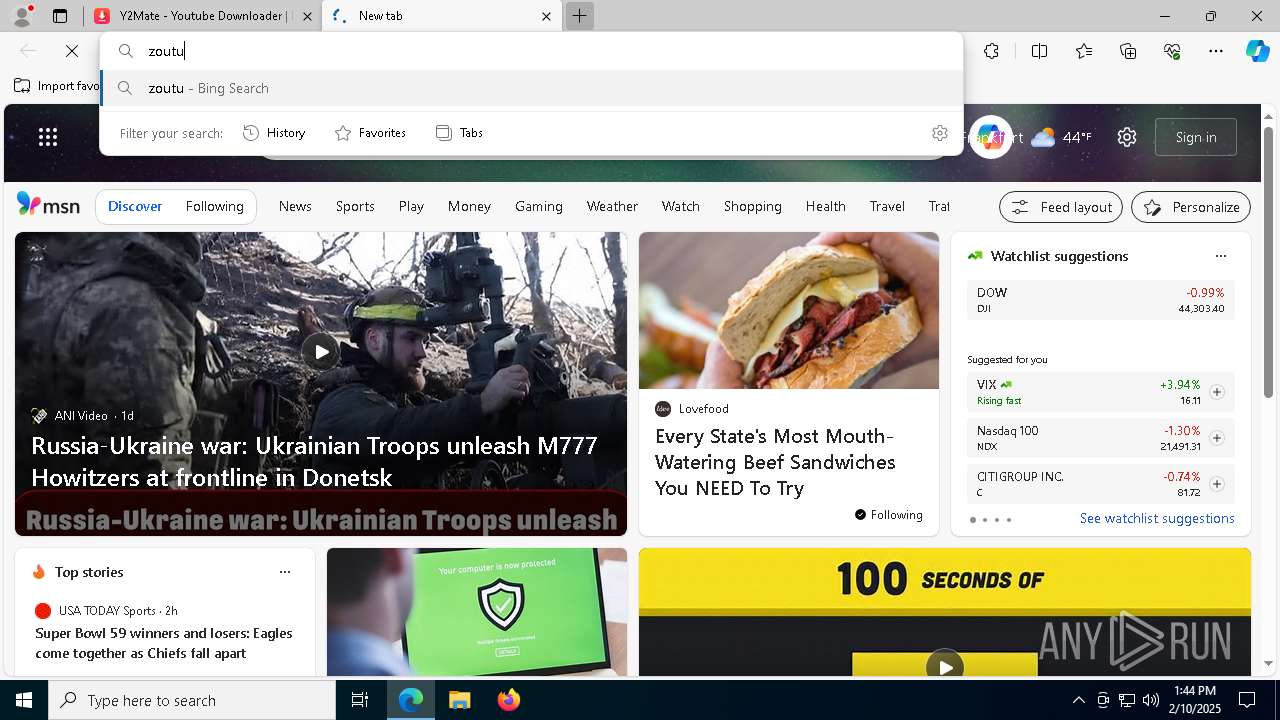Click the Personalize button
The image size is (1280, 720).
1191,207
